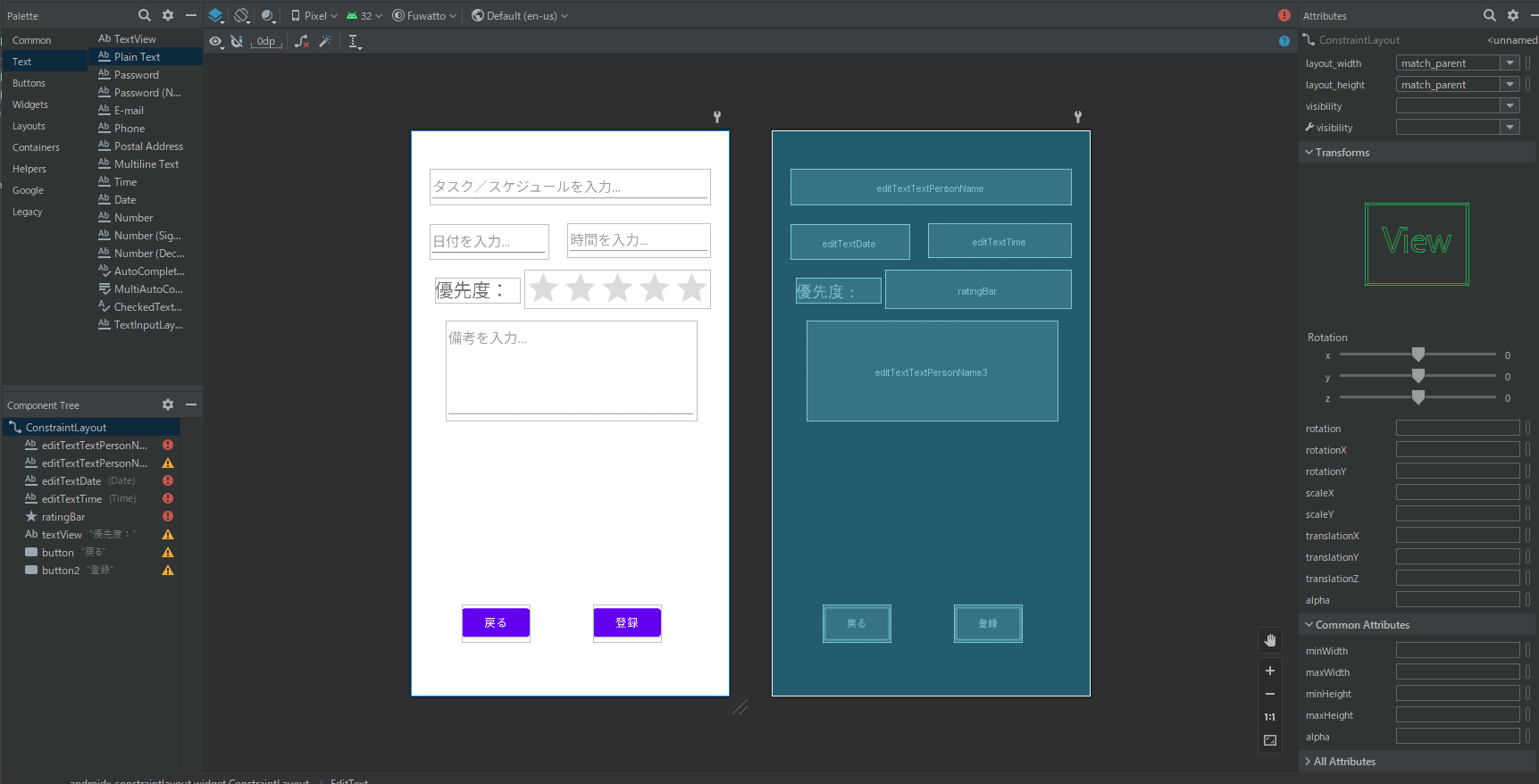This screenshot has width=1539, height=784.
Task: Select editTextDate in Component Tree
Action: click(90, 481)
